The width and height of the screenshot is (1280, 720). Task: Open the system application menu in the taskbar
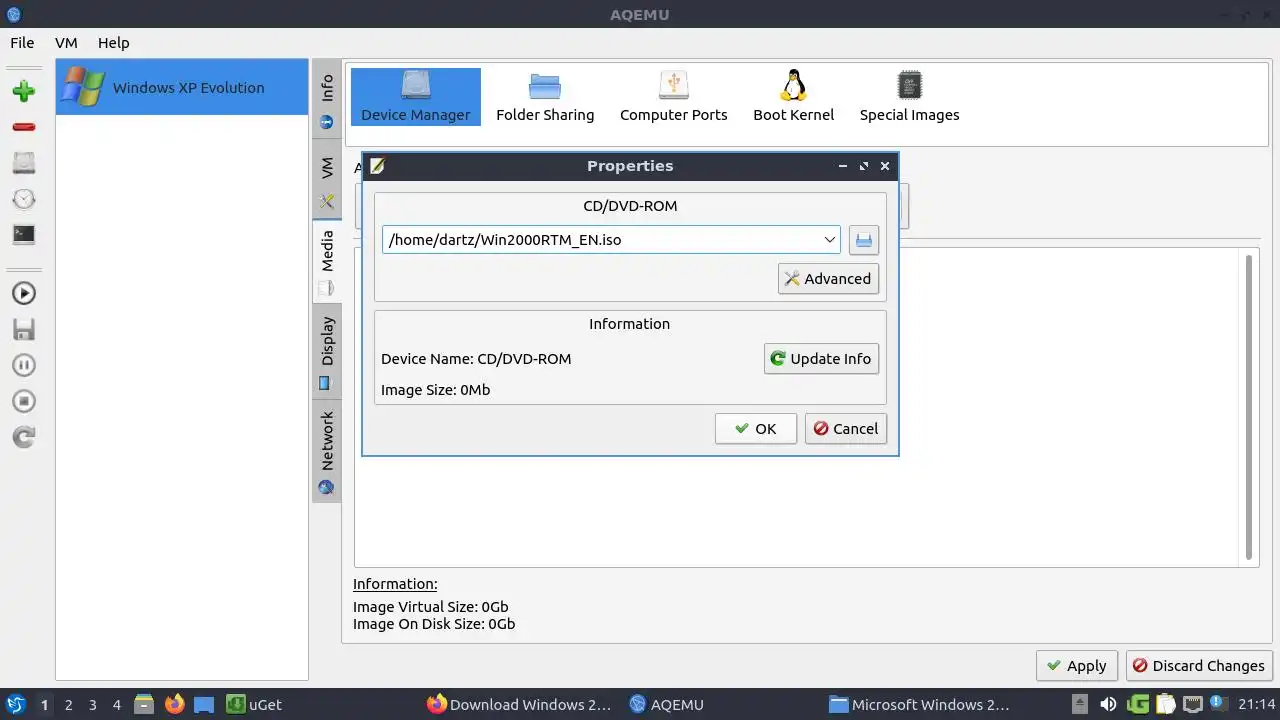(x=16, y=705)
